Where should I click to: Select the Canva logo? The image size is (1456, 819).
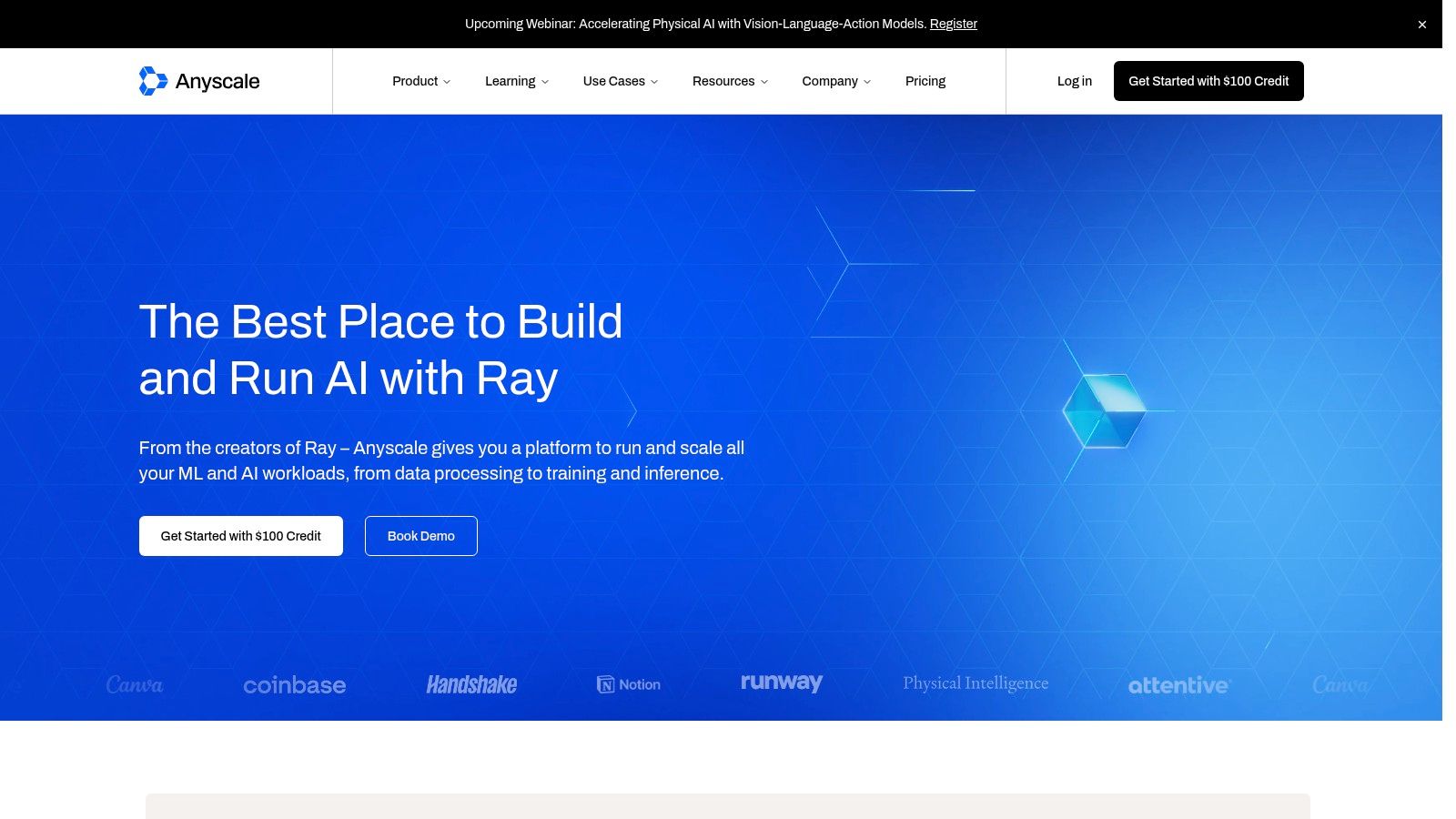[135, 684]
